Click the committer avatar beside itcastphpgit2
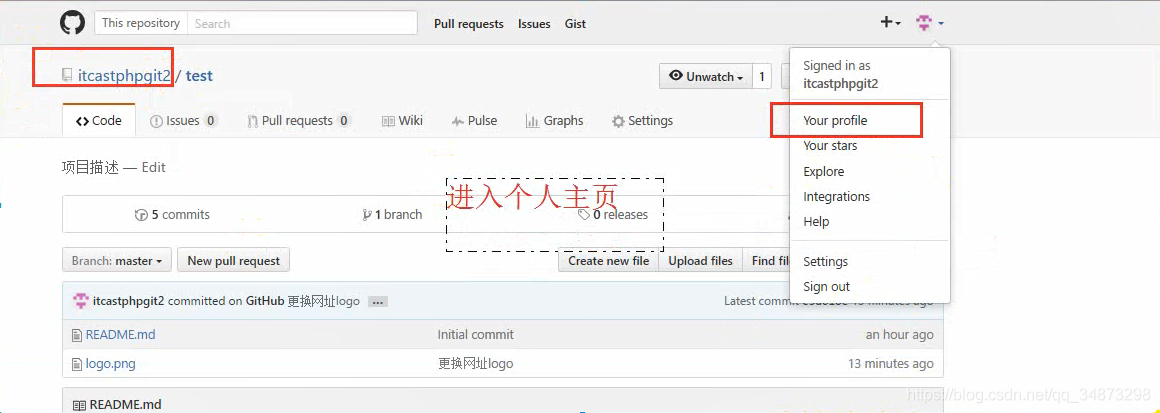The height and width of the screenshot is (413, 1160). (x=81, y=301)
